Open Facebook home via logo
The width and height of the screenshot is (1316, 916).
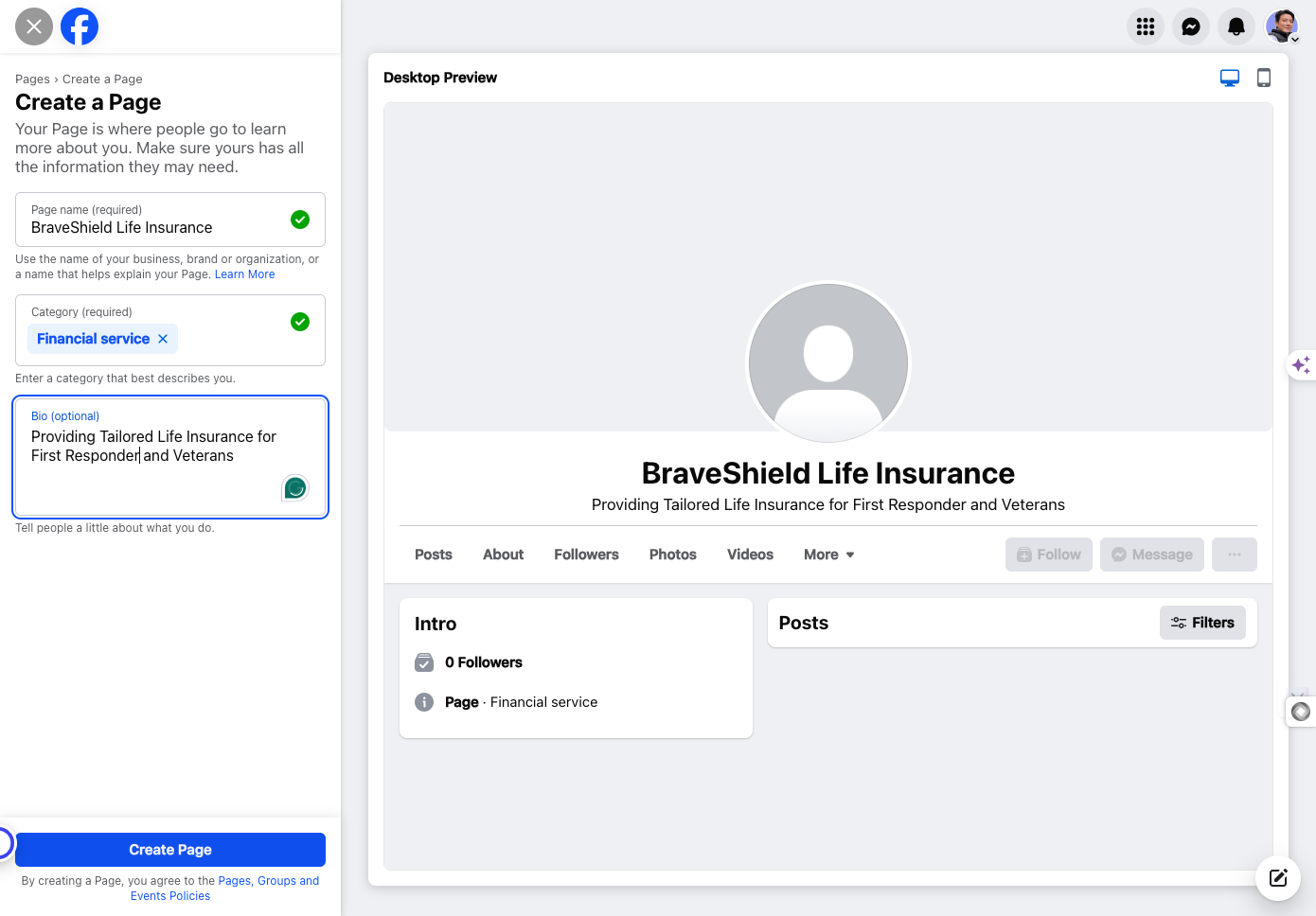[80, 26]
